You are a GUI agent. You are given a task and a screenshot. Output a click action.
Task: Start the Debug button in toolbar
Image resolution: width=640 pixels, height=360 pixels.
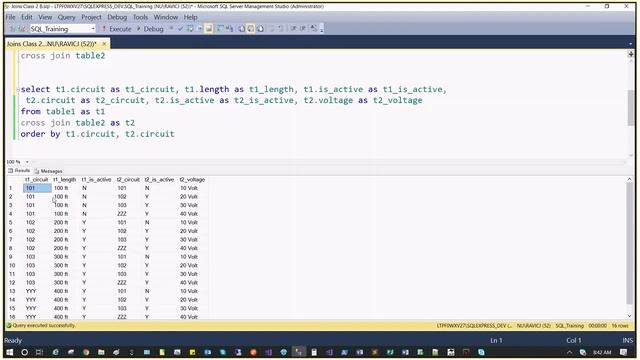click(x=150, y=29)
